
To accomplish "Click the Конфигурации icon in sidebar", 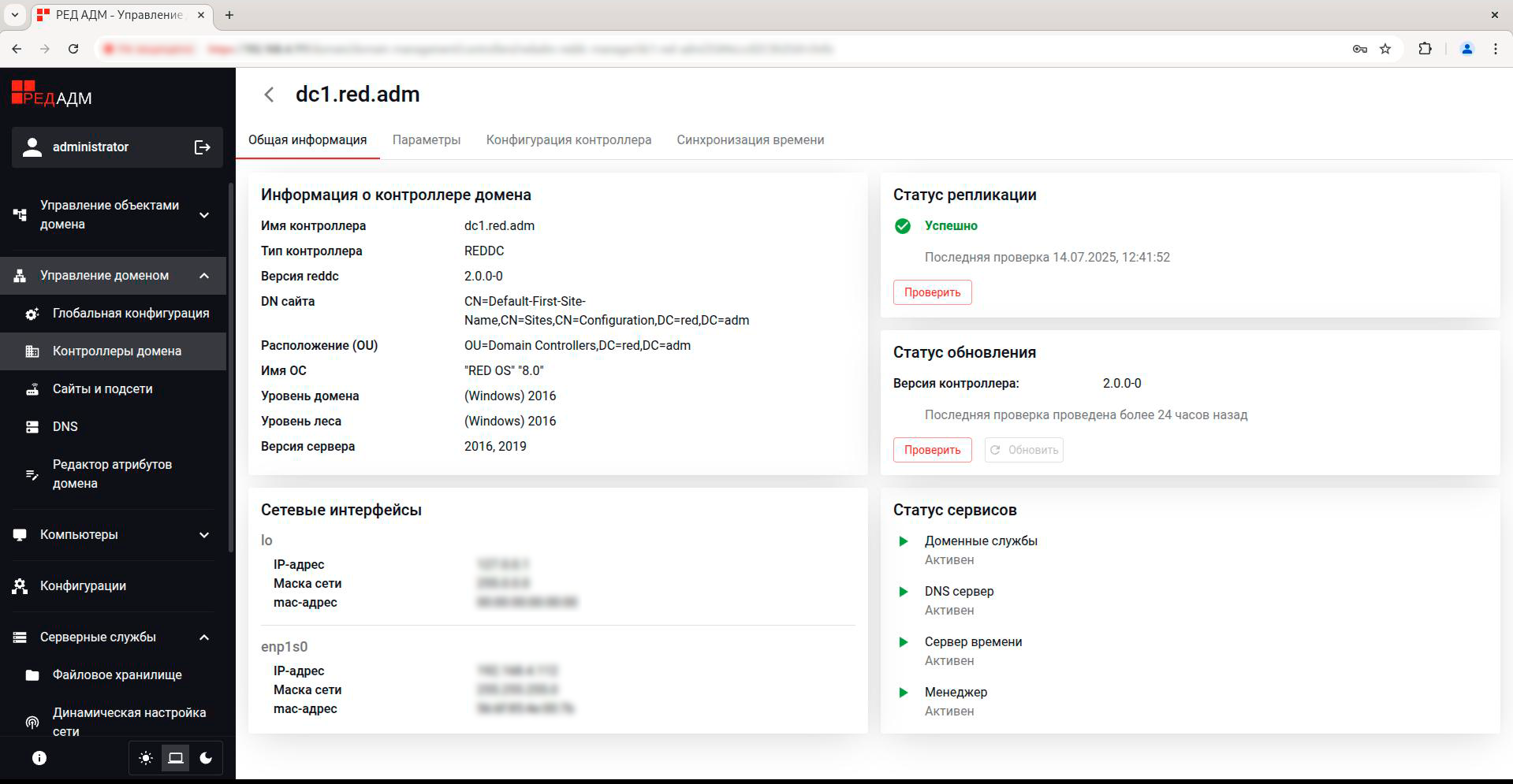I will tap(20, 586).
